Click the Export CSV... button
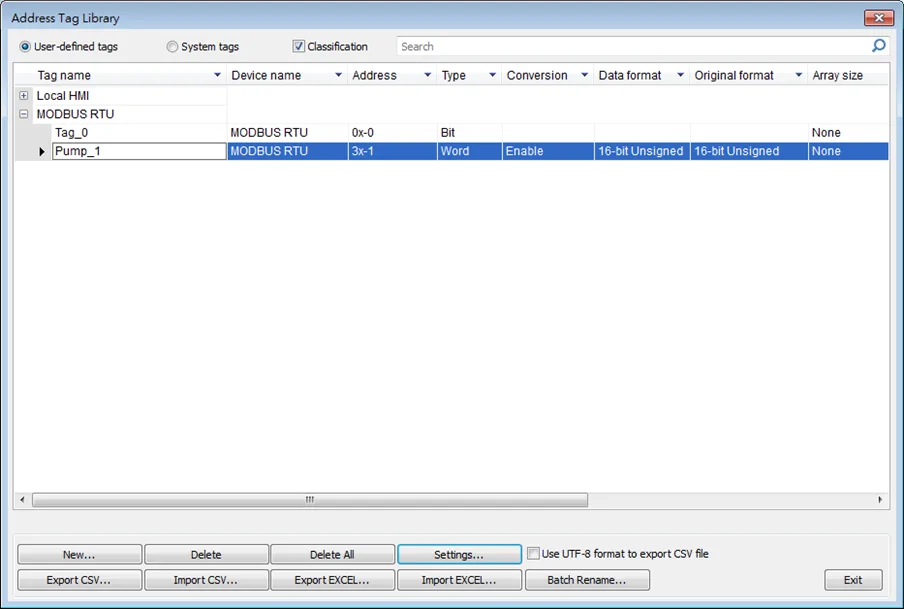The image size is (904, 609). click(x=80, y=580)
